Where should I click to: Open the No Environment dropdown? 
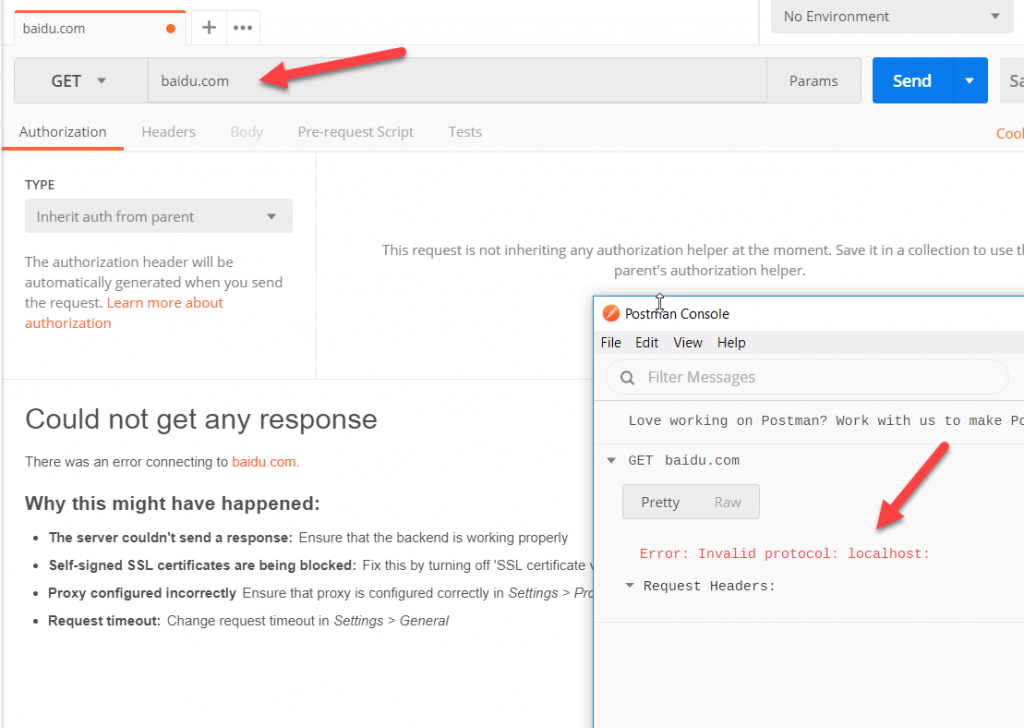(x=893, y=16)
